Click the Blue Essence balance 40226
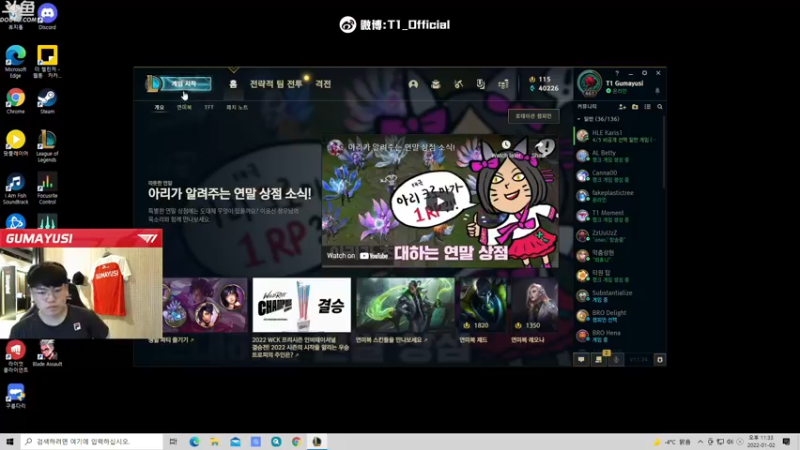This screenshot has width=800, height=450. click(544, 88)
